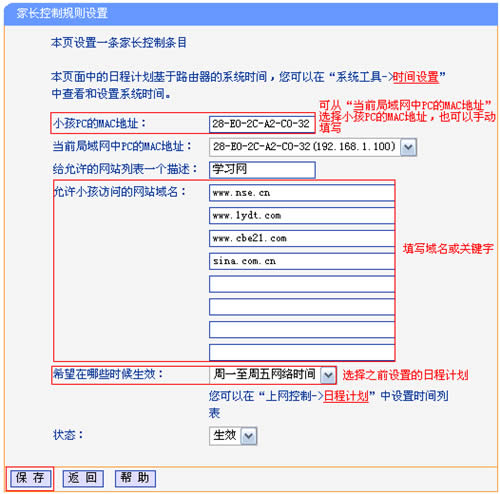Click the last empty domain field
The width and height of the screenshot is (500, 494).
[x=302, y=352]
